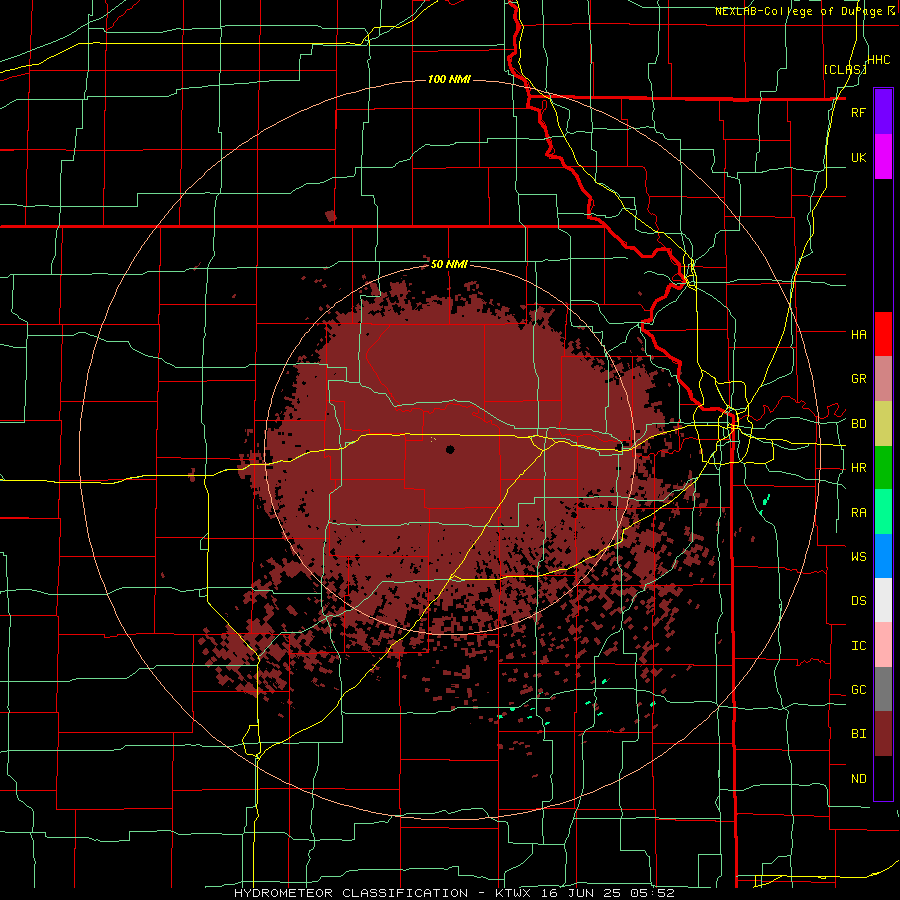The height and width of the screenshot is (900, 900).
Task: Click the BI legend label
Action: click(x=858, y=734)
